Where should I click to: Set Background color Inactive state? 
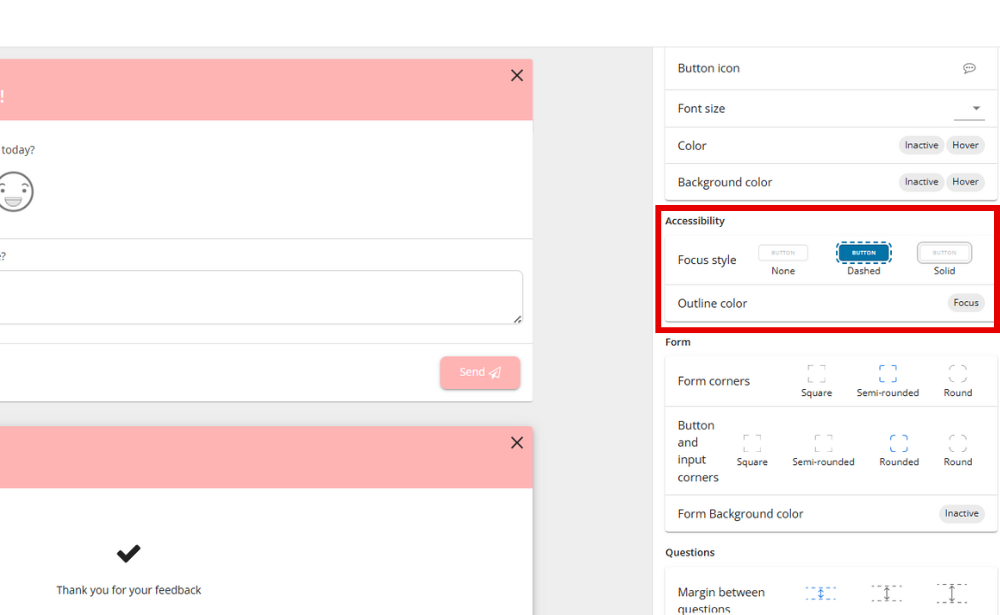(921, 182)
